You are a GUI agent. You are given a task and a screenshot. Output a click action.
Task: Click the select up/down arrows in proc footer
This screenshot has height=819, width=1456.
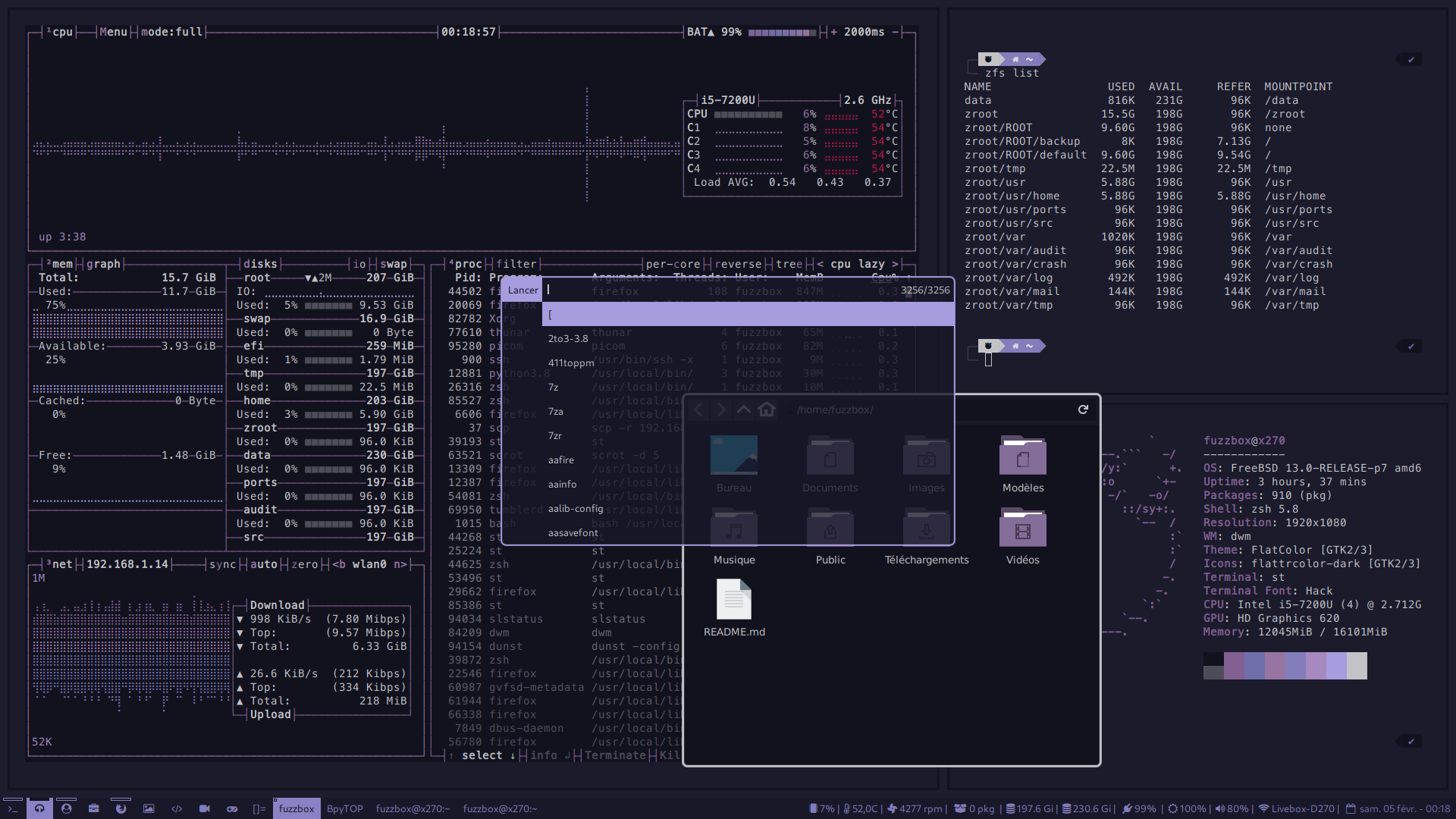pyautogui.click(x=482, y=755)
